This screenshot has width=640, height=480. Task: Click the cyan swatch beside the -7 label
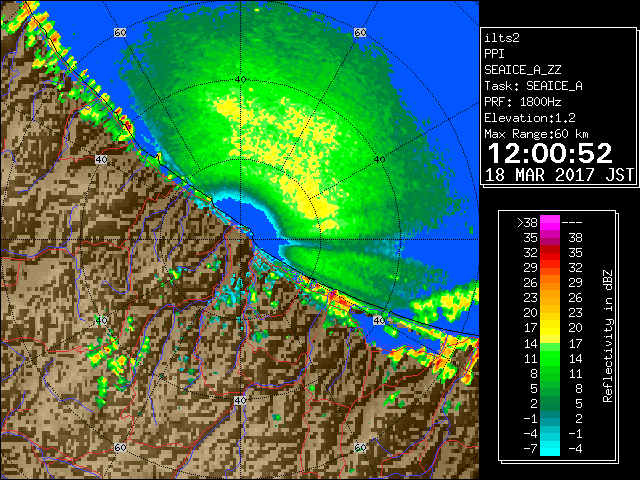[x=550, y=448]
